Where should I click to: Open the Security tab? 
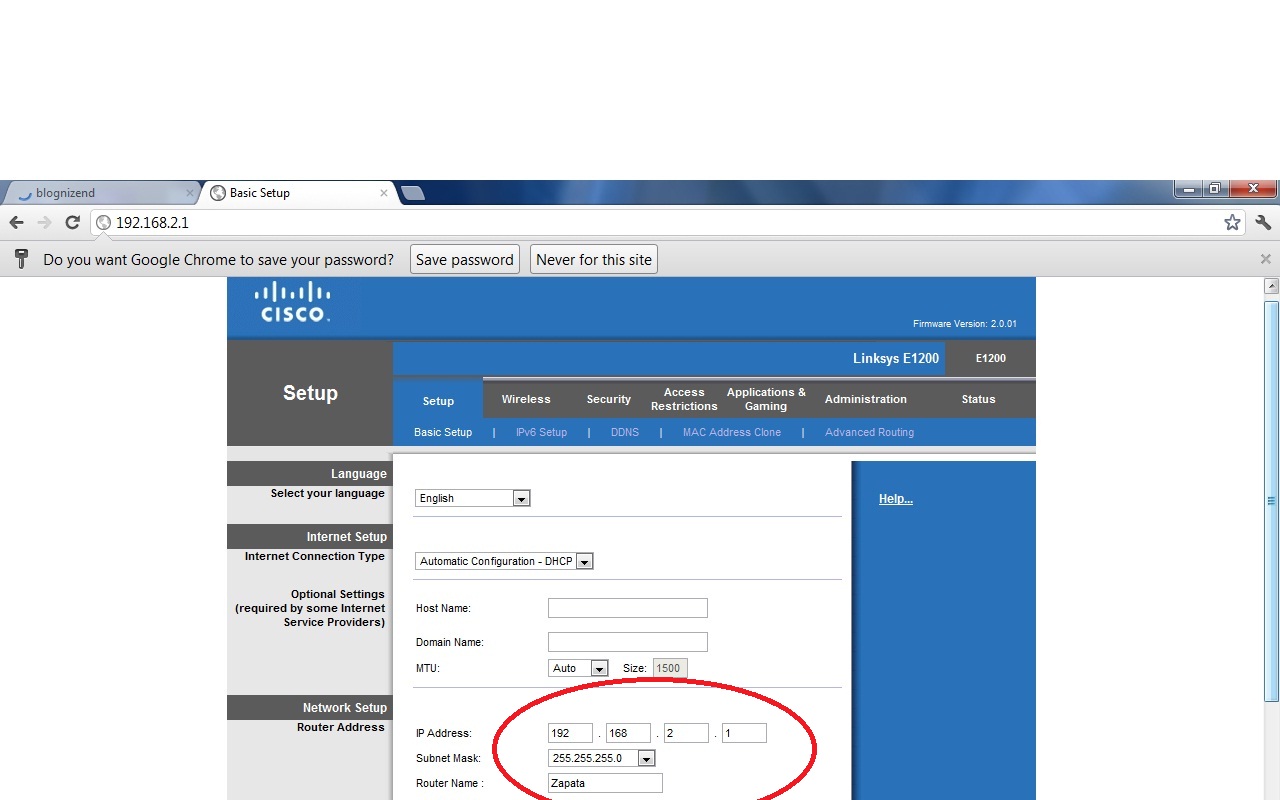[609, 399]
